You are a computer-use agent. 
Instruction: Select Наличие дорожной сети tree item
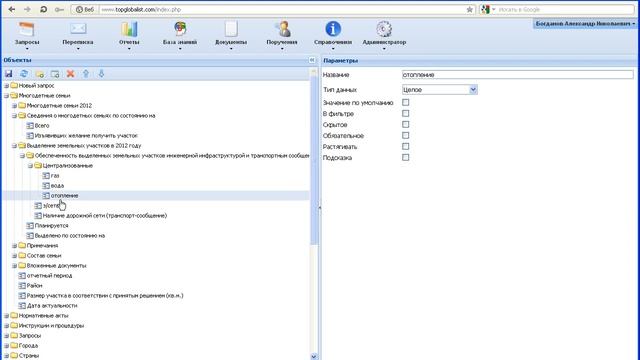coord(104,216)
